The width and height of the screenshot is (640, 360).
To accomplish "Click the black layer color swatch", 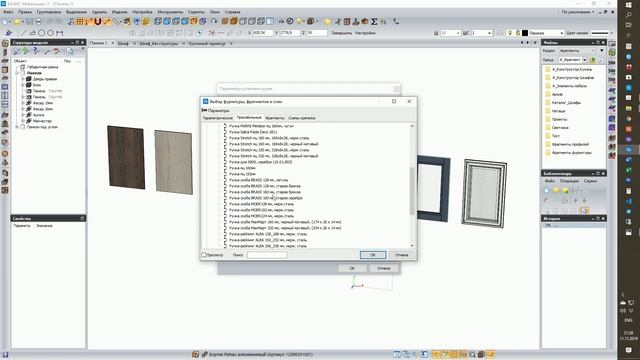I will click(525, 33).
